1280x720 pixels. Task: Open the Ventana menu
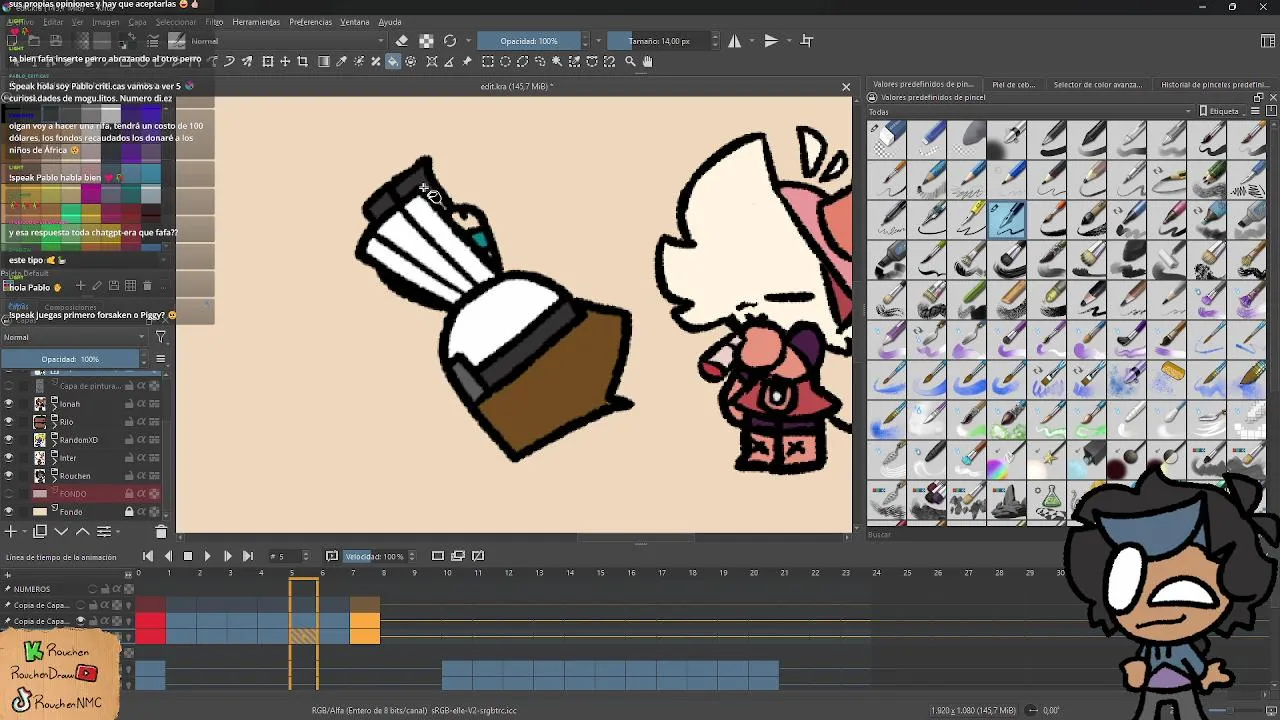click(x=355, y=22)
